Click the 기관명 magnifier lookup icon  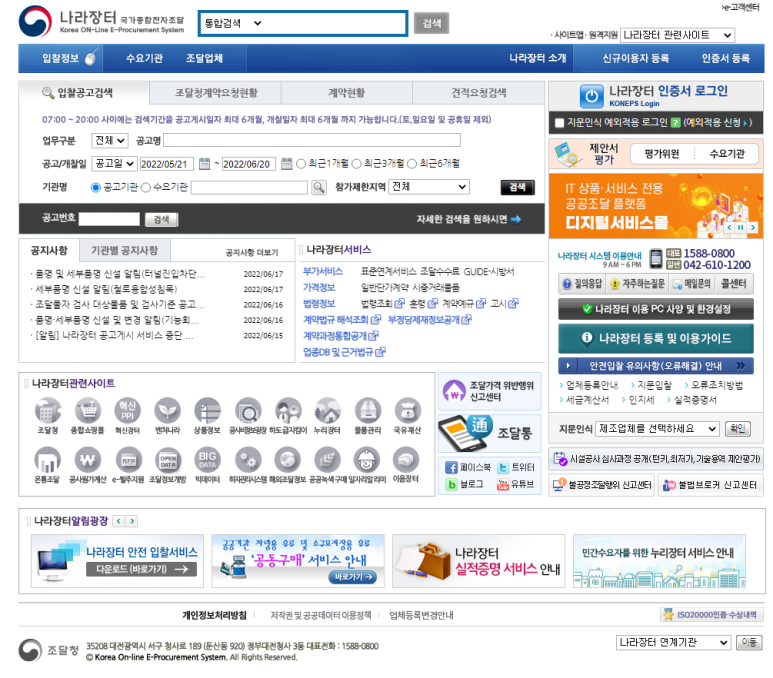319,187
